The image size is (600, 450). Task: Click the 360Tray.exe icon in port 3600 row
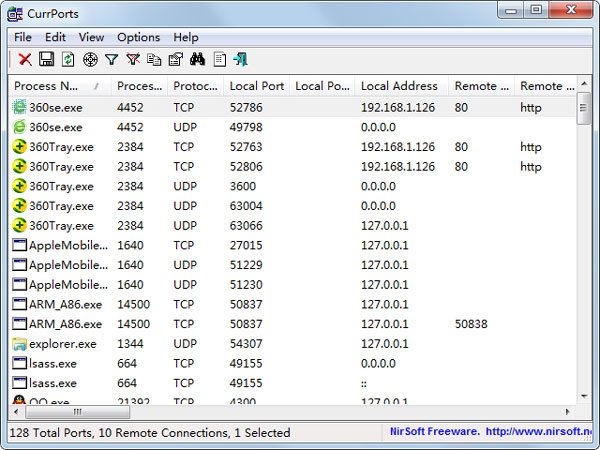[20, 186]
